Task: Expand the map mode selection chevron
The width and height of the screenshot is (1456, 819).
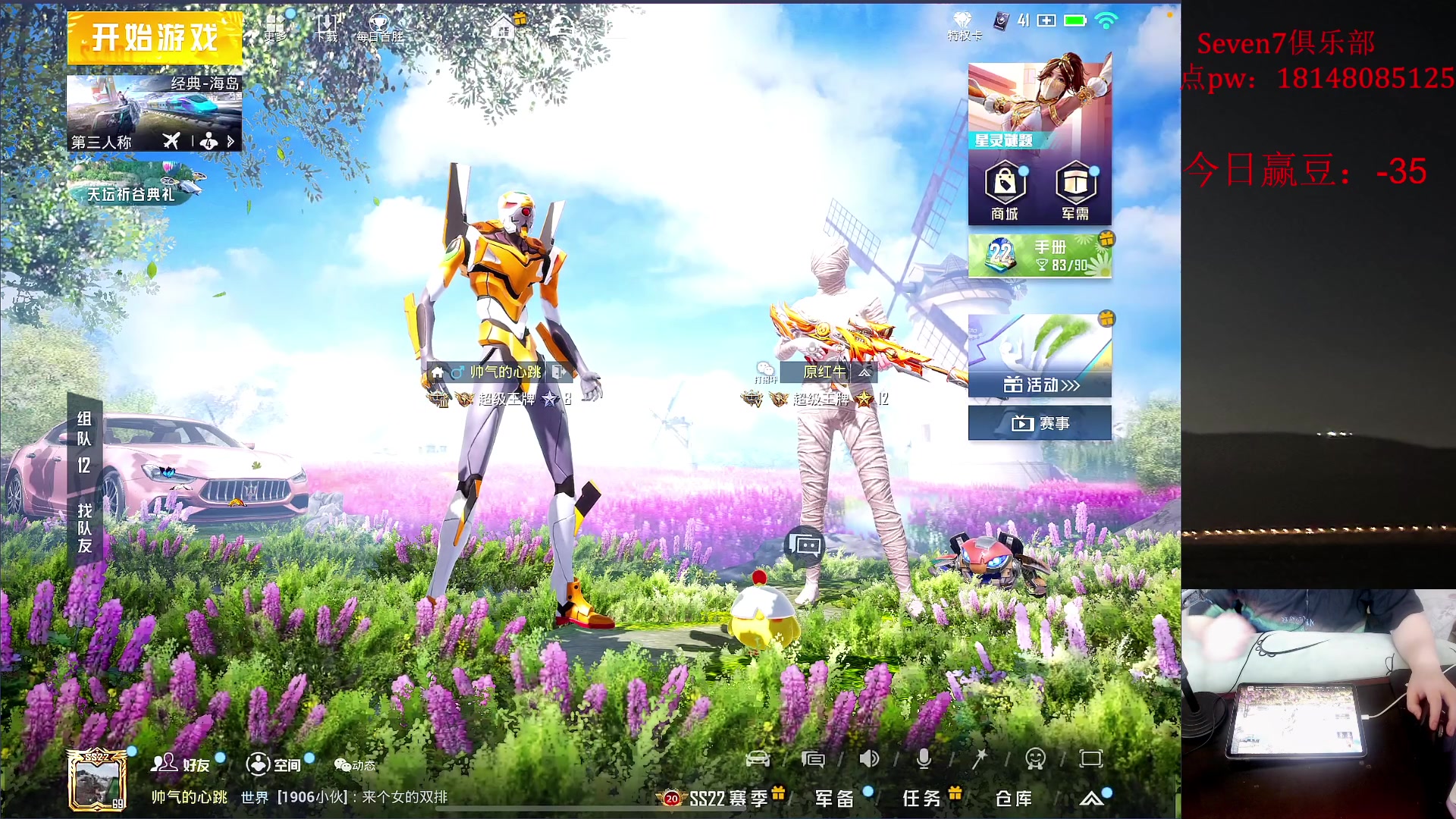Action: pyautogui.click(x=231, y=141)
